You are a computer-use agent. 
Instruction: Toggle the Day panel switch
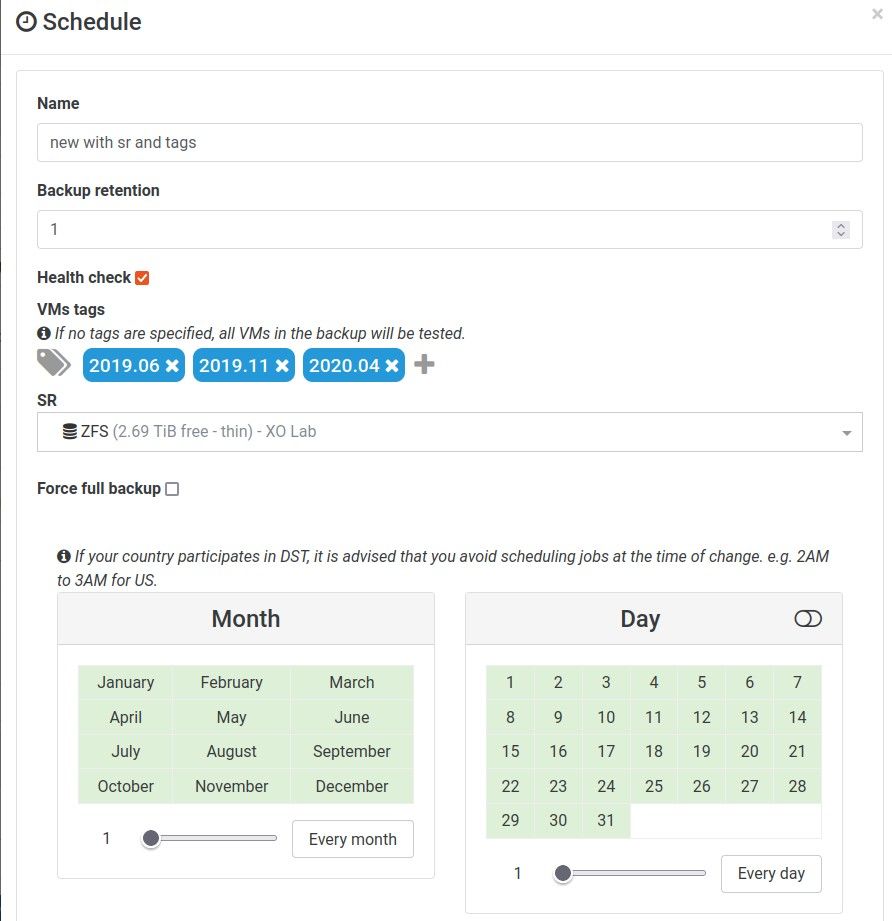click(808, 619)
